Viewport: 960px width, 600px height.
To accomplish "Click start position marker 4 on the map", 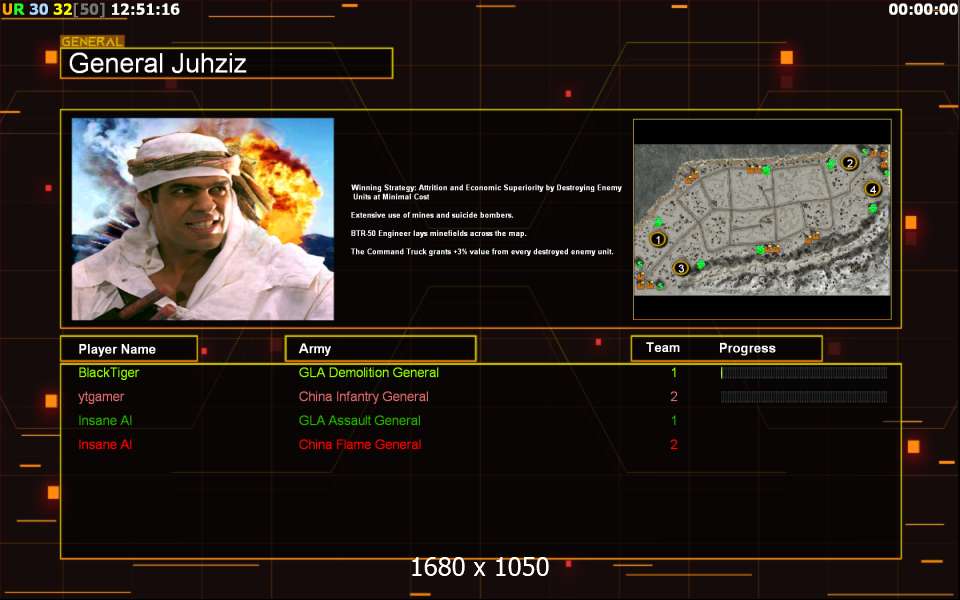I will (872, 189).
